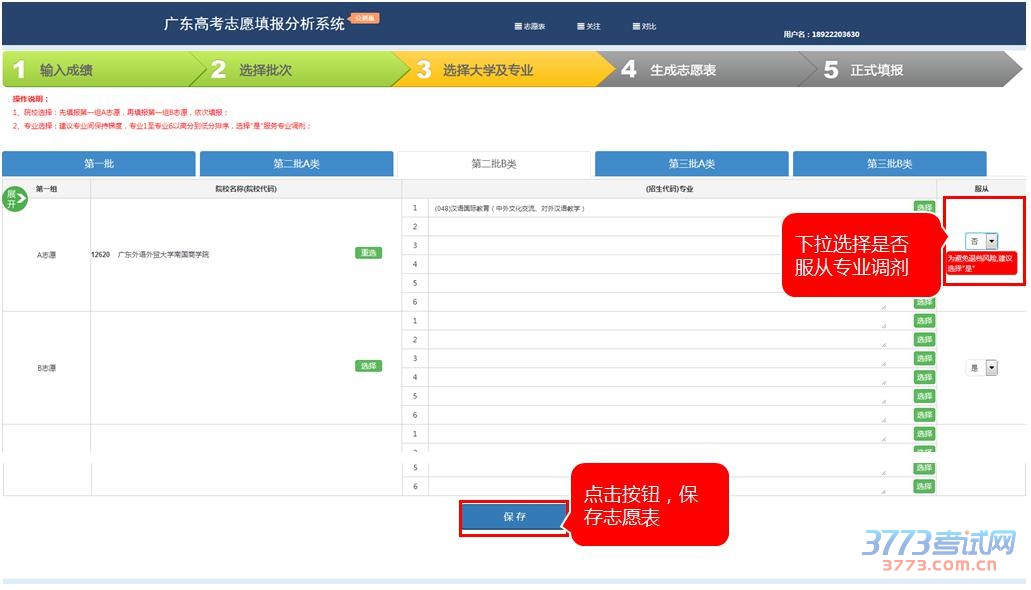
Task: Open B志愿 服从 dropdown showing 是
Action: tap(982, 368)
